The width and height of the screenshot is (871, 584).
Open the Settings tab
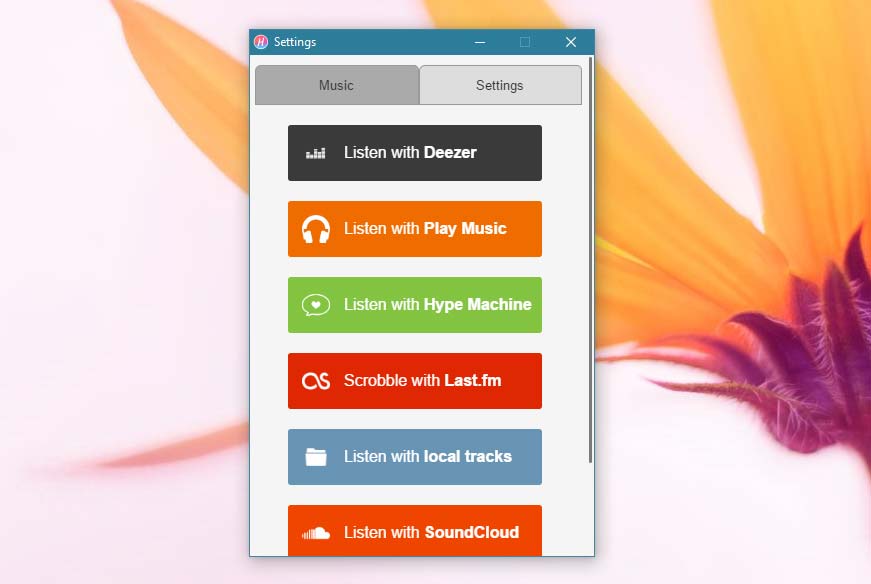coord(499,85)
